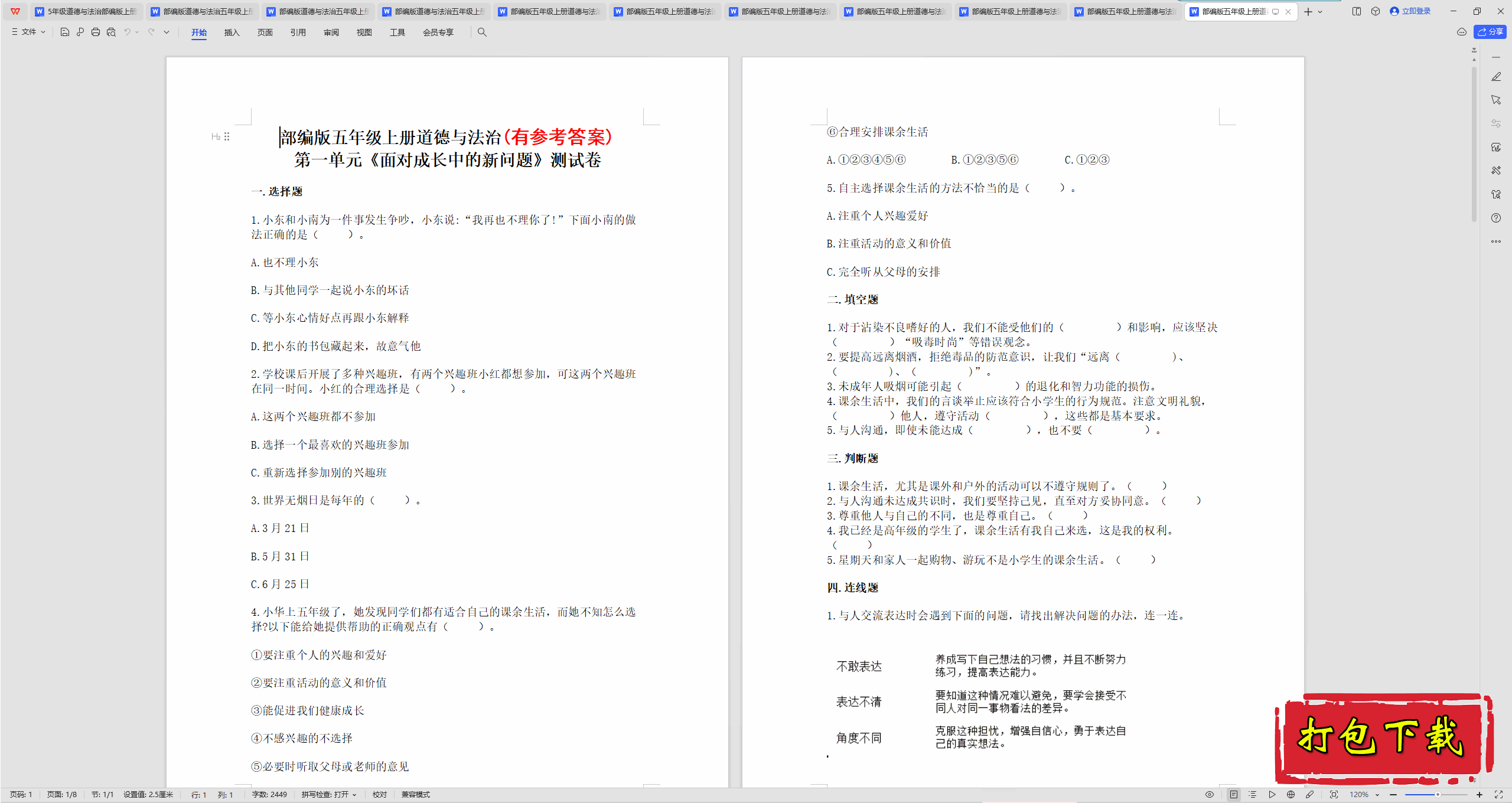The width and height of the screenshot is (1512, 803).
Task: Open the Start ribbon tab
Action: pyautogui.click(x=199, y=32)
